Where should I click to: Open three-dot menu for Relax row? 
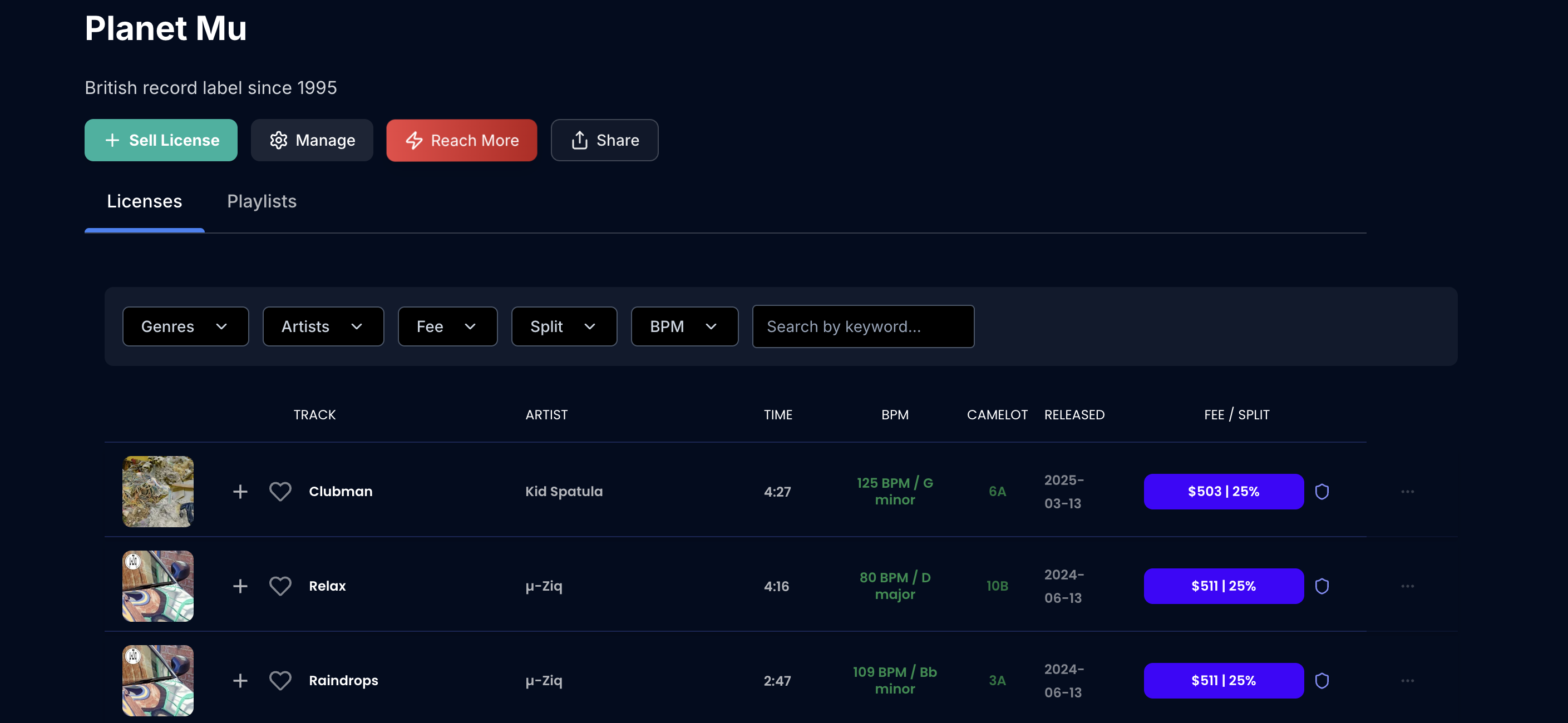click(1407, 586)
